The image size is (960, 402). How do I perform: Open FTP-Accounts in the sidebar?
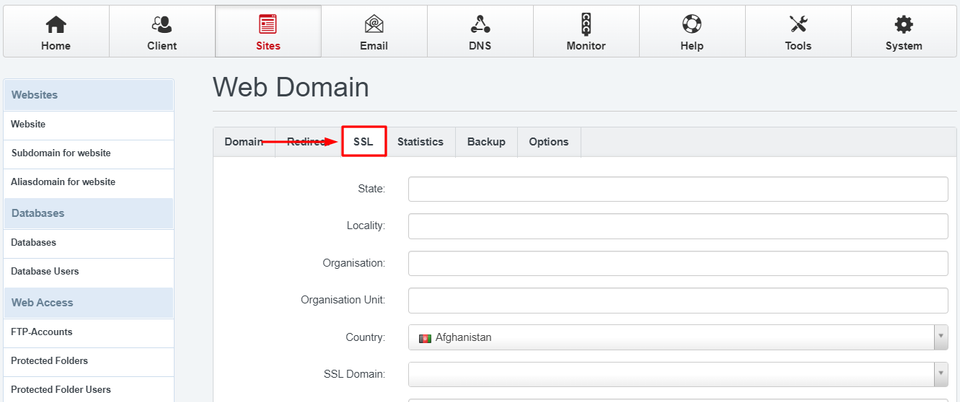(41, 332)
